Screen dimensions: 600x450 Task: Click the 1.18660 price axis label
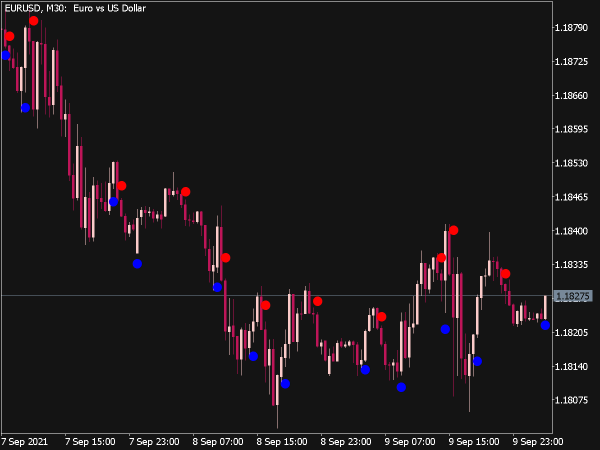point(571,95)
